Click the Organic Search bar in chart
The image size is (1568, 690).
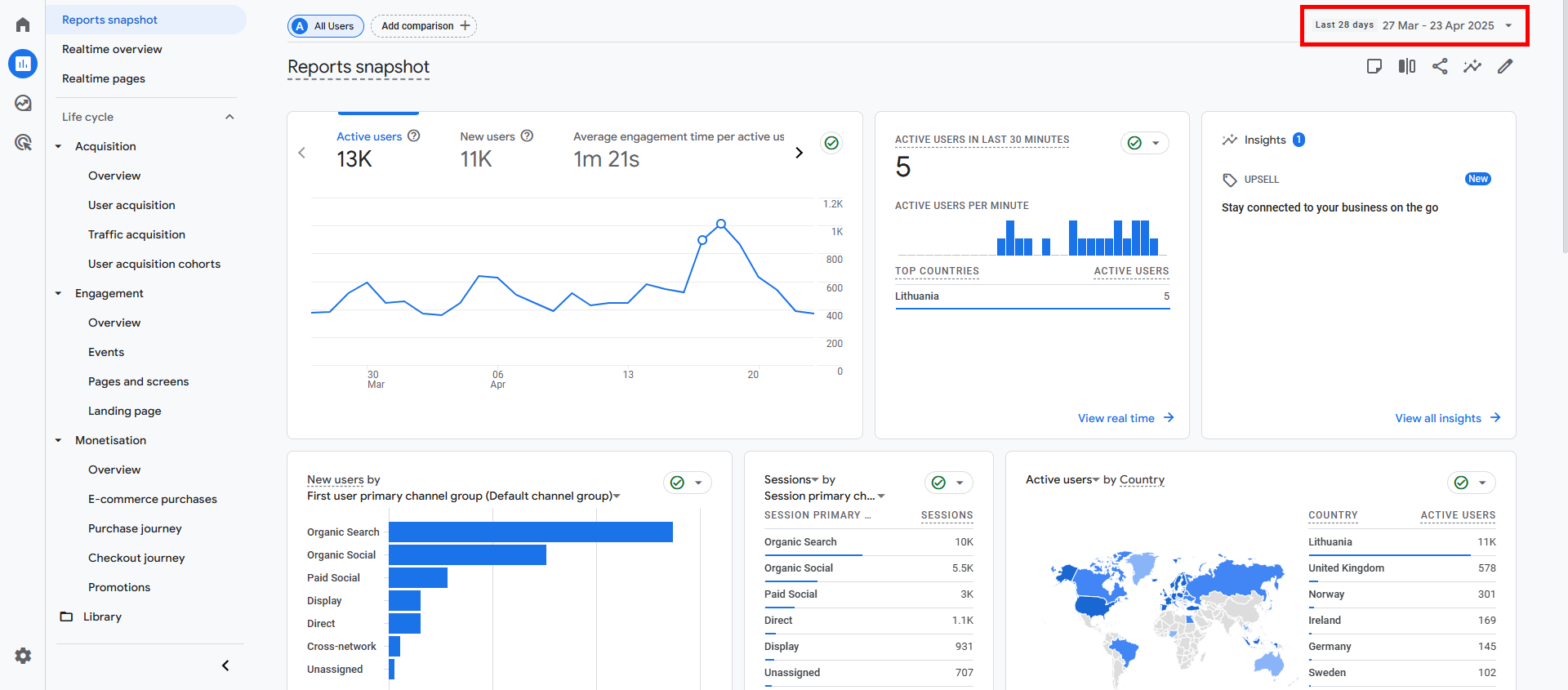pyautogui.click(x=531, y=532)
